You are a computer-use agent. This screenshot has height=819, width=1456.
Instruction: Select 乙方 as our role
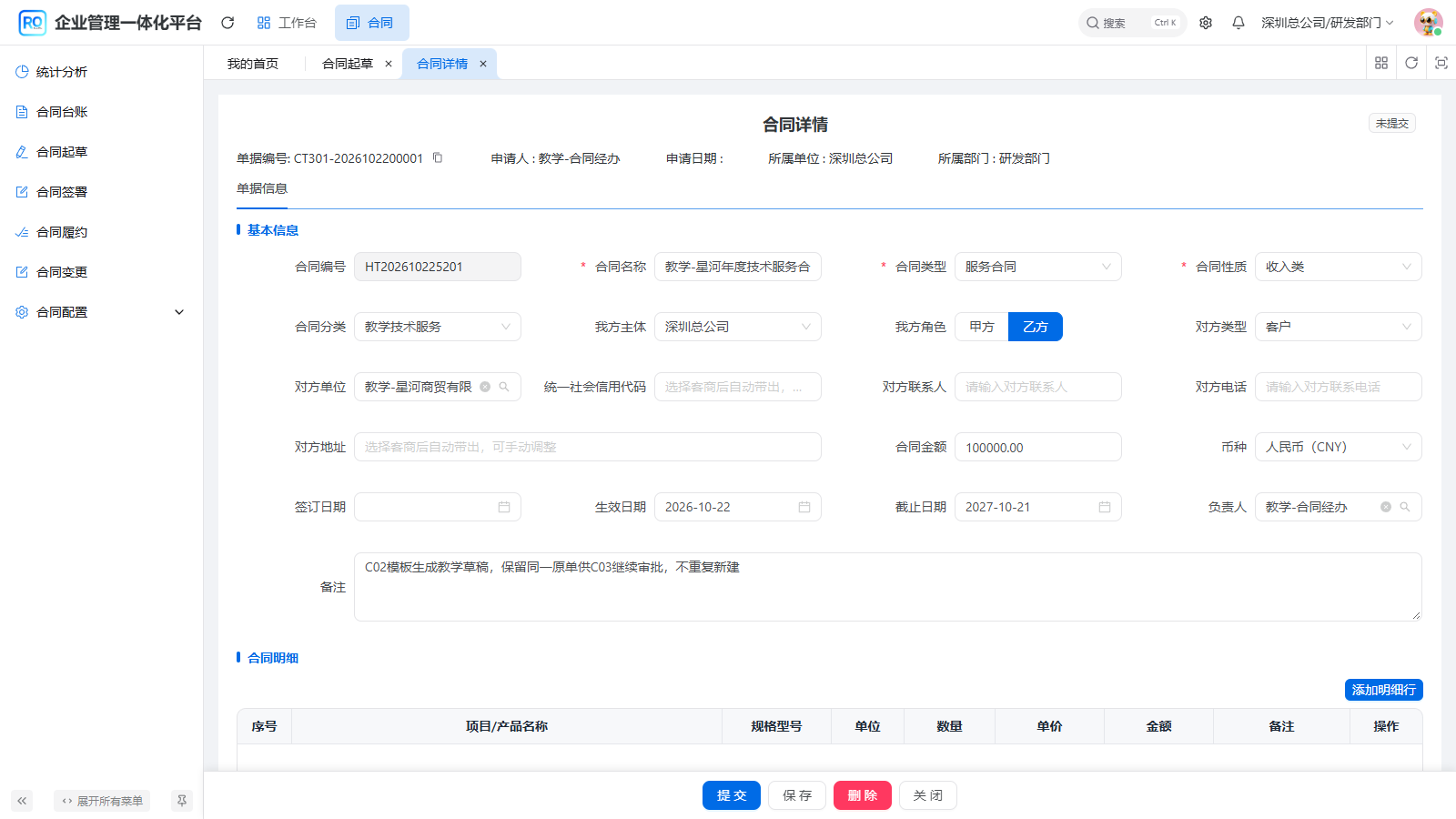(1036, 327)
